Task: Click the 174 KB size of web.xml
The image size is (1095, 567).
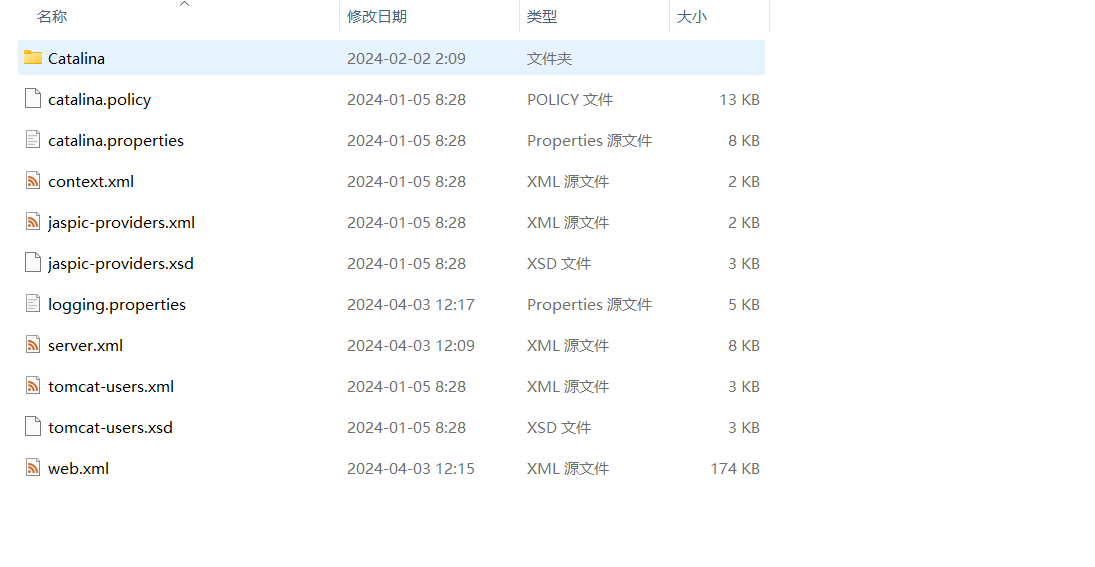Action: 735,468
